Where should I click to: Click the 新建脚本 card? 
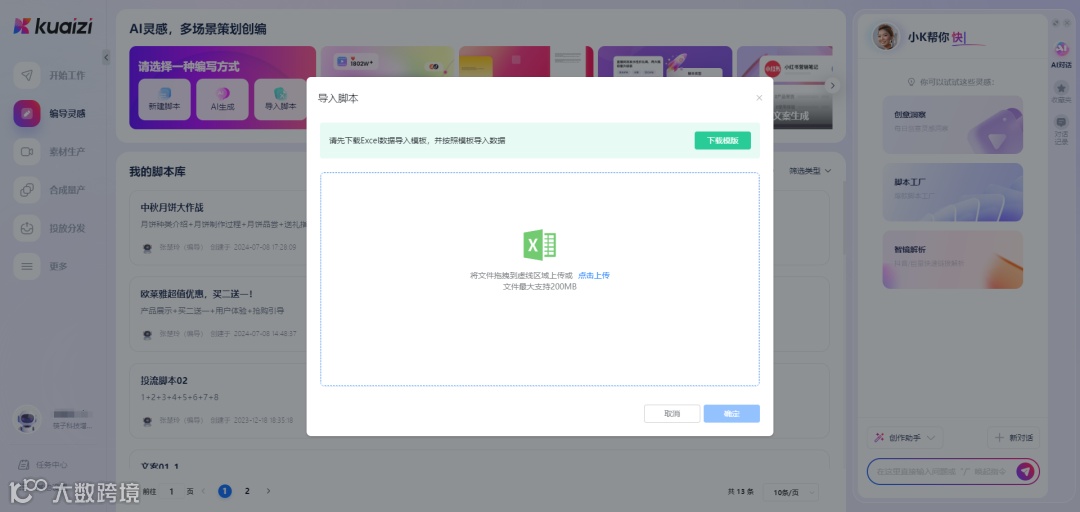(x=165, y=100)
